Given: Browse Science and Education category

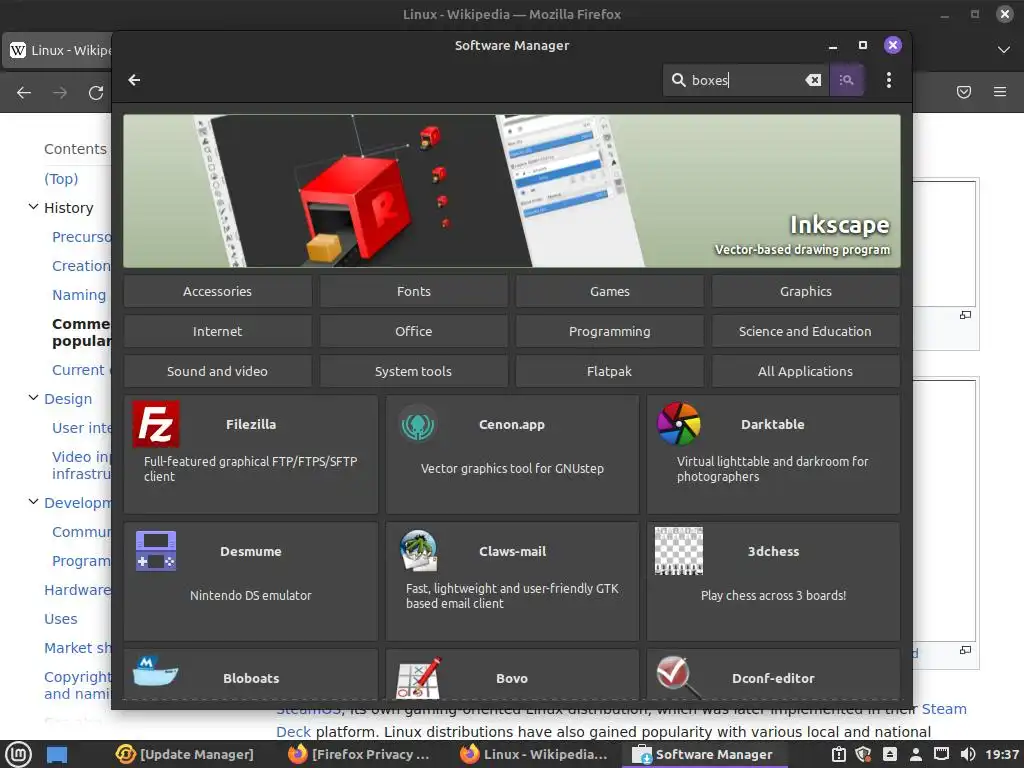Looking at the screenshot, I should (805, 331).
